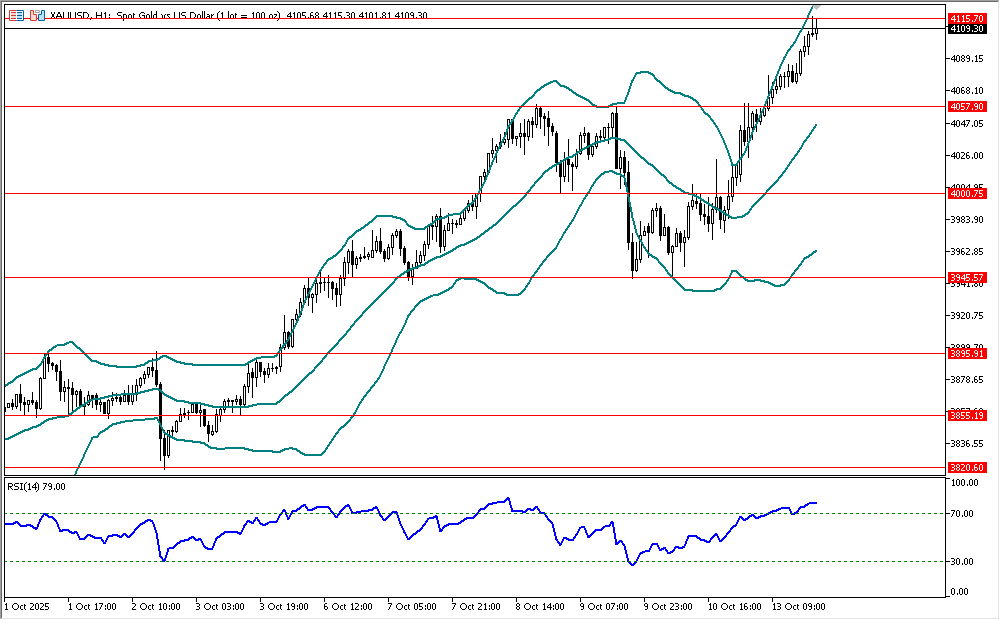Click the 6 Oct 12:00 time axis label
This screenshot has width=1000, height=620.
[x=350, y=606]
